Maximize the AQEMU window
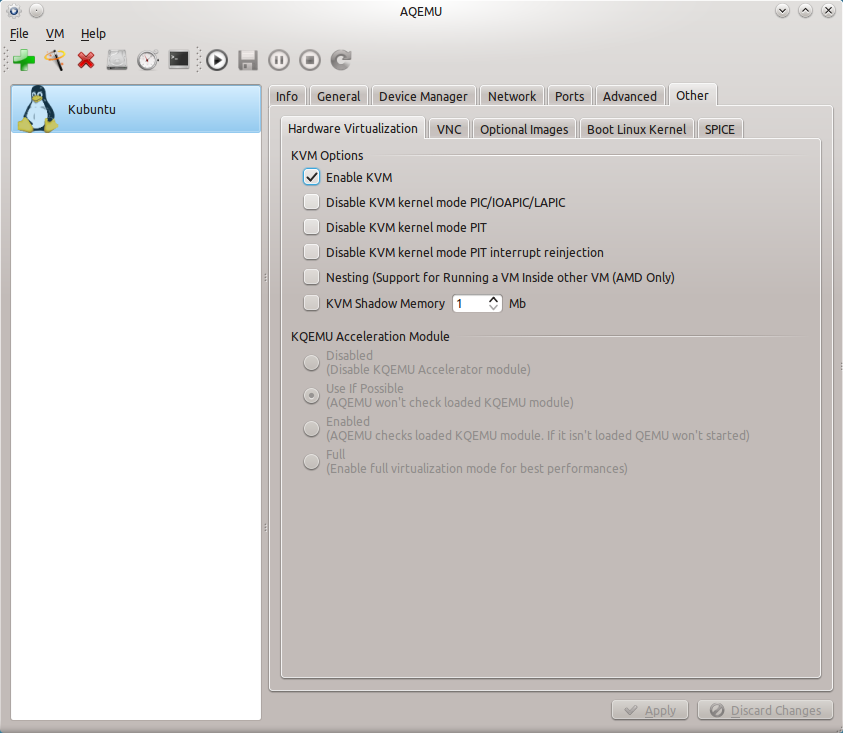Screen dimensions: 843x733 805,10
